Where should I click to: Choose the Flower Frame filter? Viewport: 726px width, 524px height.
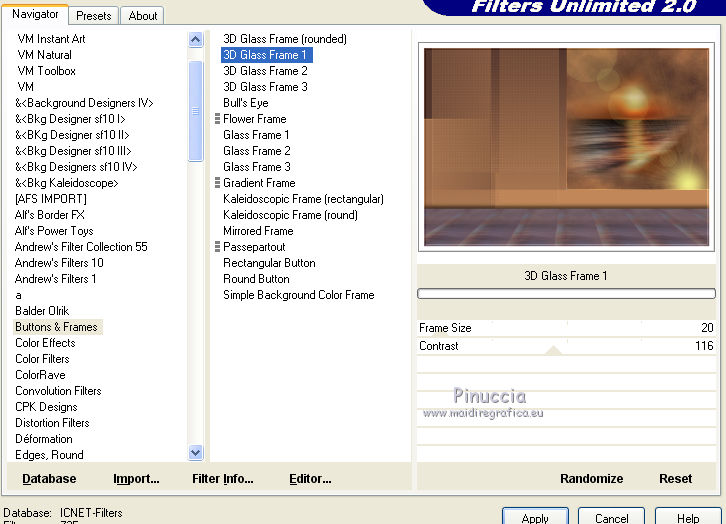[255, 119]
